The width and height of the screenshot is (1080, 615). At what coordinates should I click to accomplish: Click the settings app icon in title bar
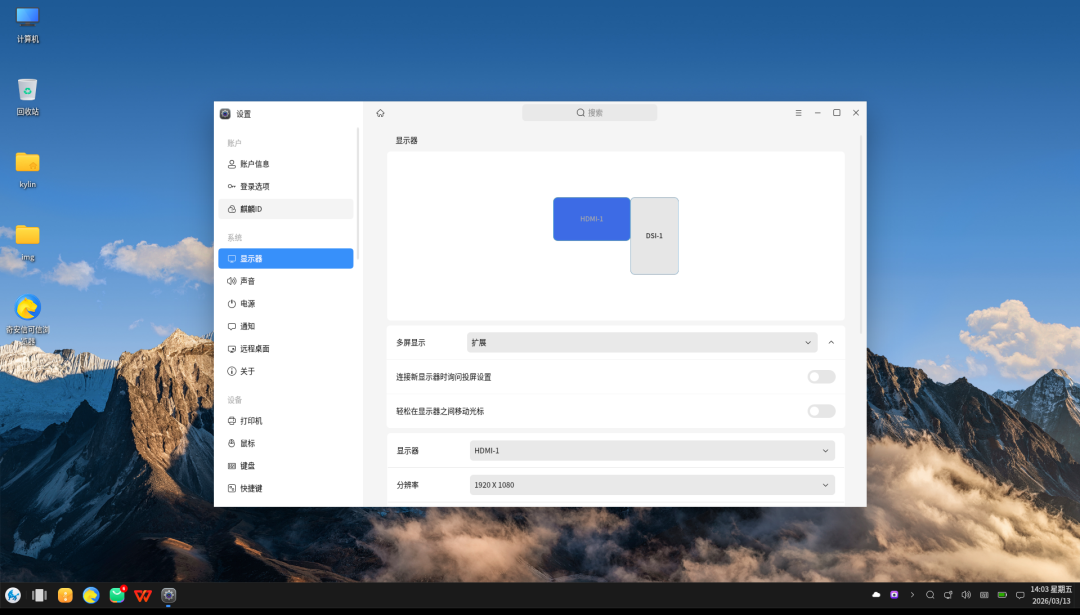pyautogui.click(x=225, y=114)
